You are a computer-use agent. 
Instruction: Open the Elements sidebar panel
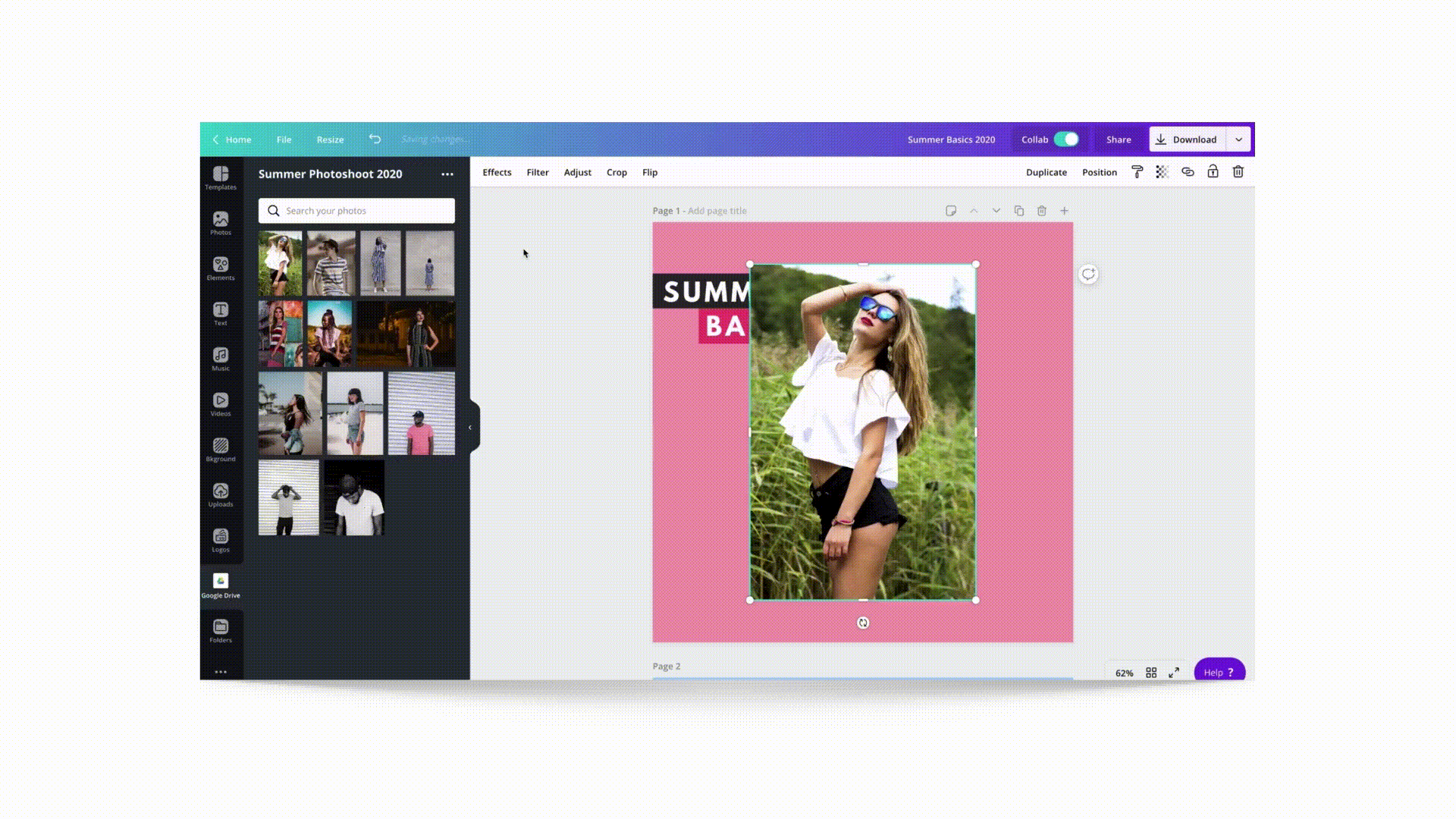click(221, 268)
